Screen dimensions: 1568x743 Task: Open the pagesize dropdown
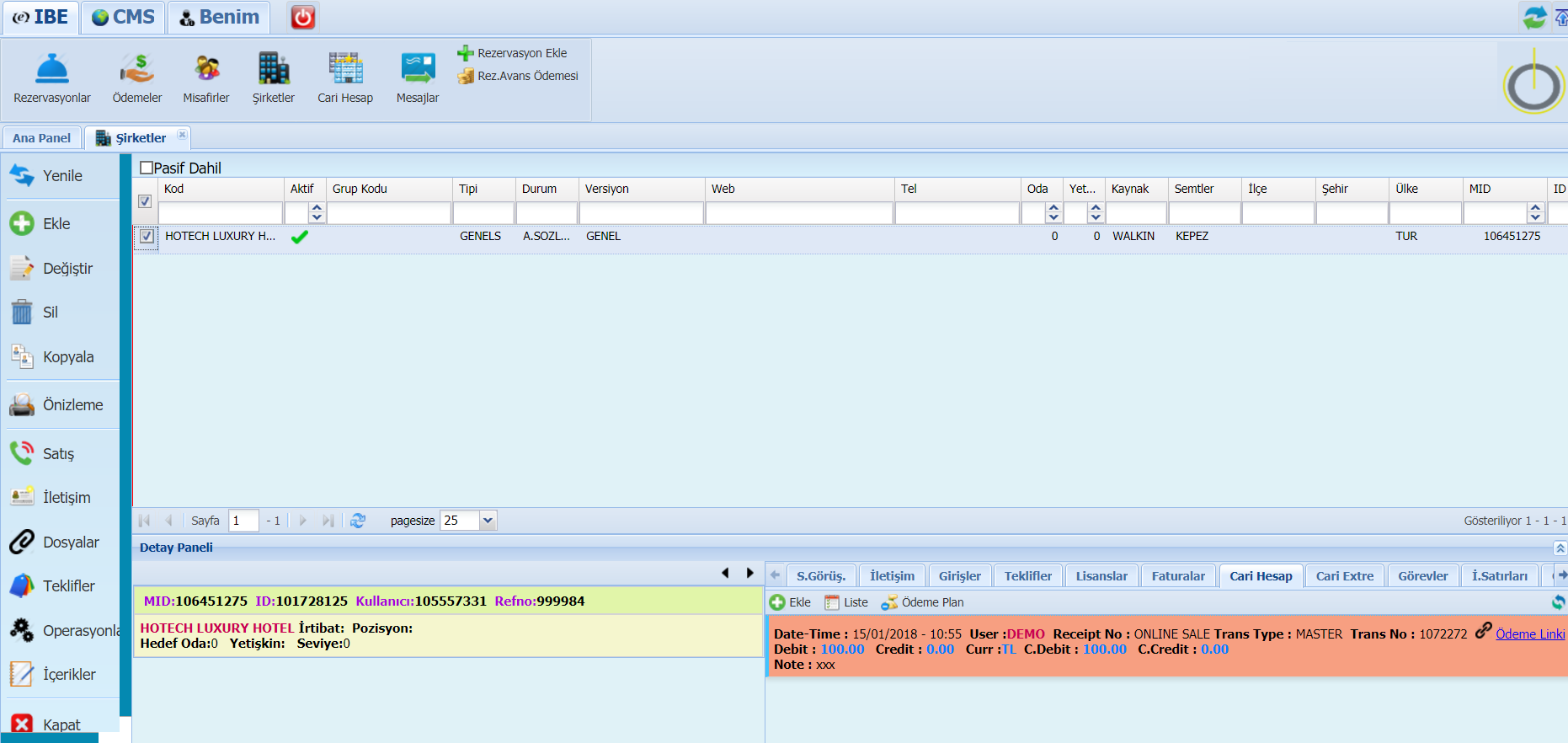(x=488, y=521)
